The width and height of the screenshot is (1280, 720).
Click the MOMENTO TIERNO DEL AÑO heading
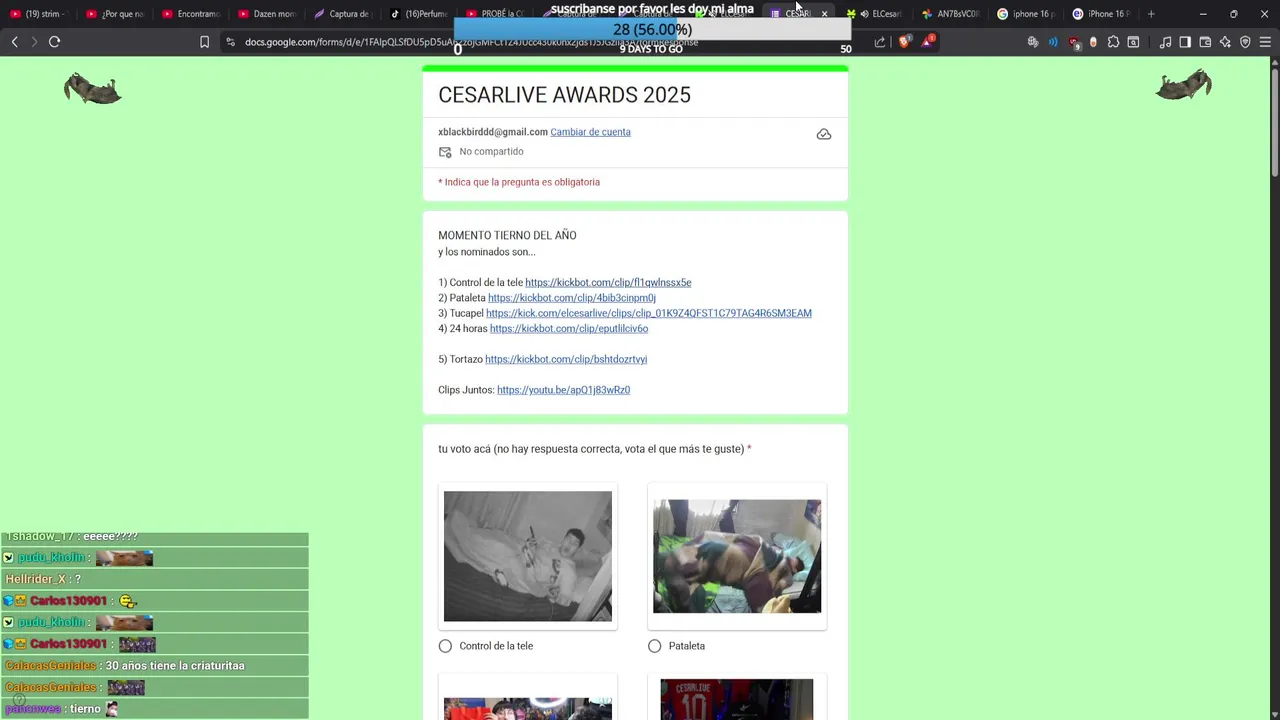pos(507,236)
